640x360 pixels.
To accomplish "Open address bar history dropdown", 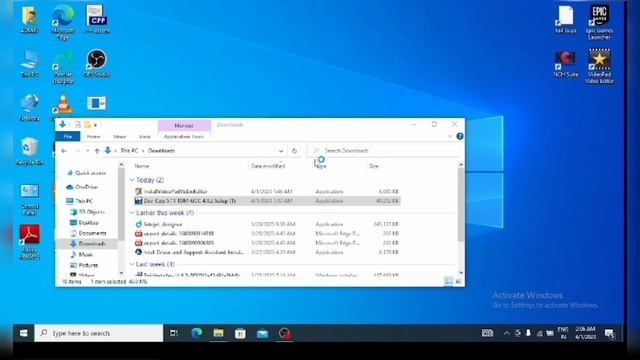I will pos(281,151).
